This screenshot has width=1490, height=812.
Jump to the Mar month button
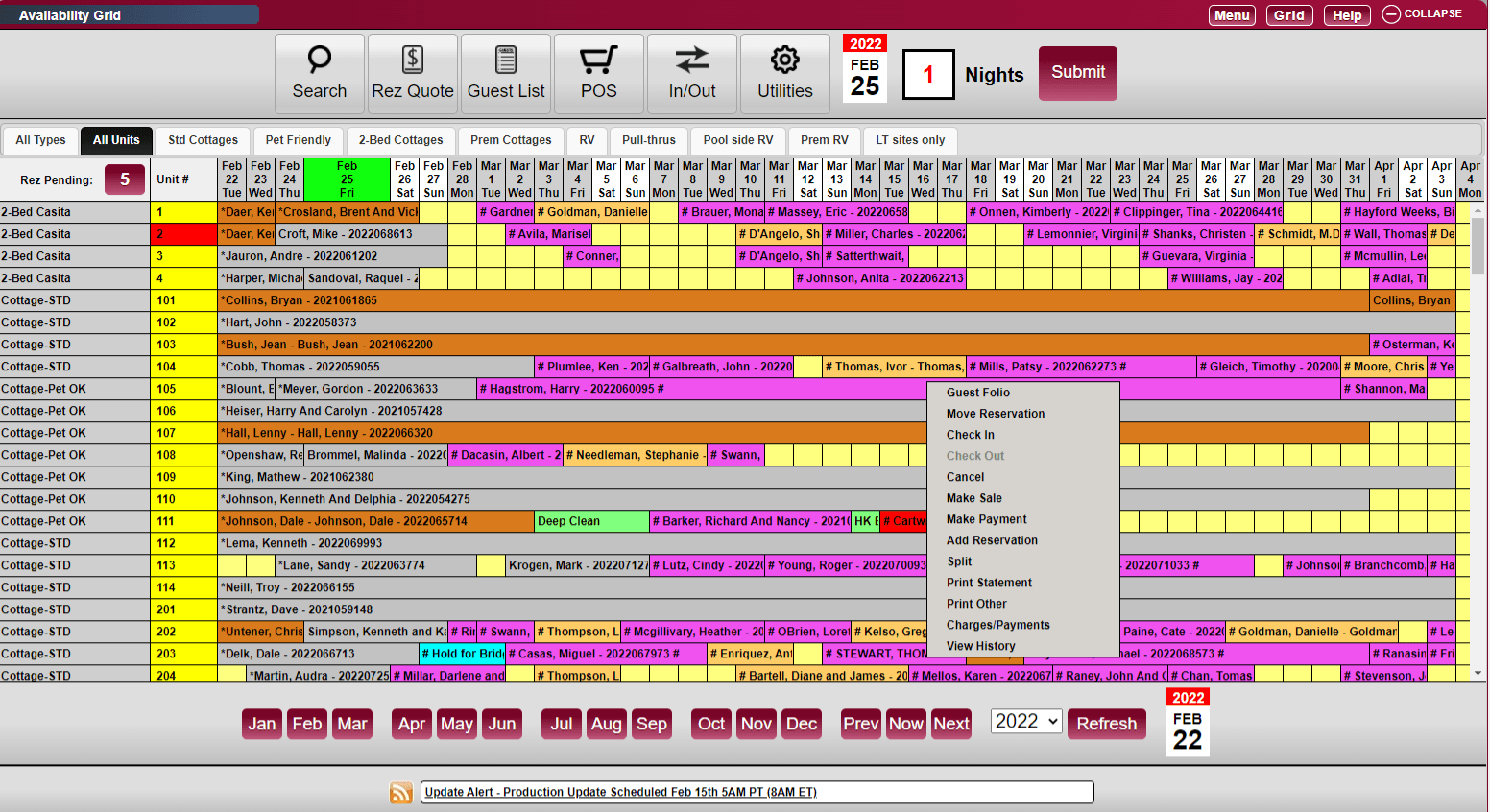352,724
